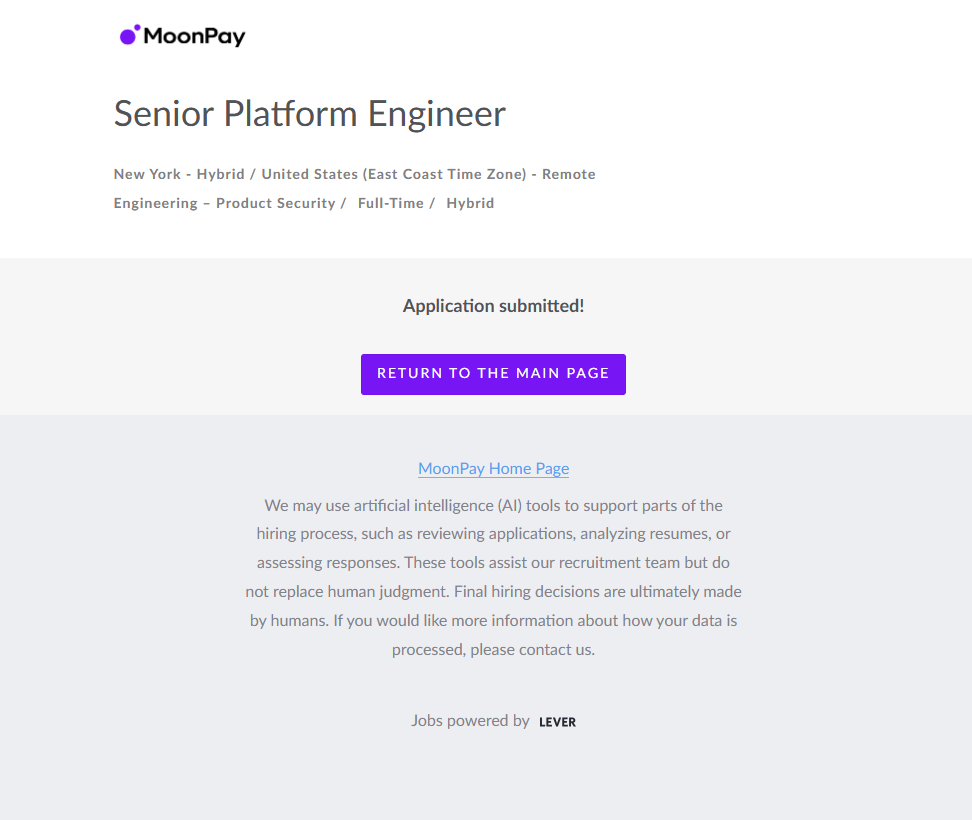
Task: Select the Full-Time commitment label
Action: point(390,203)
